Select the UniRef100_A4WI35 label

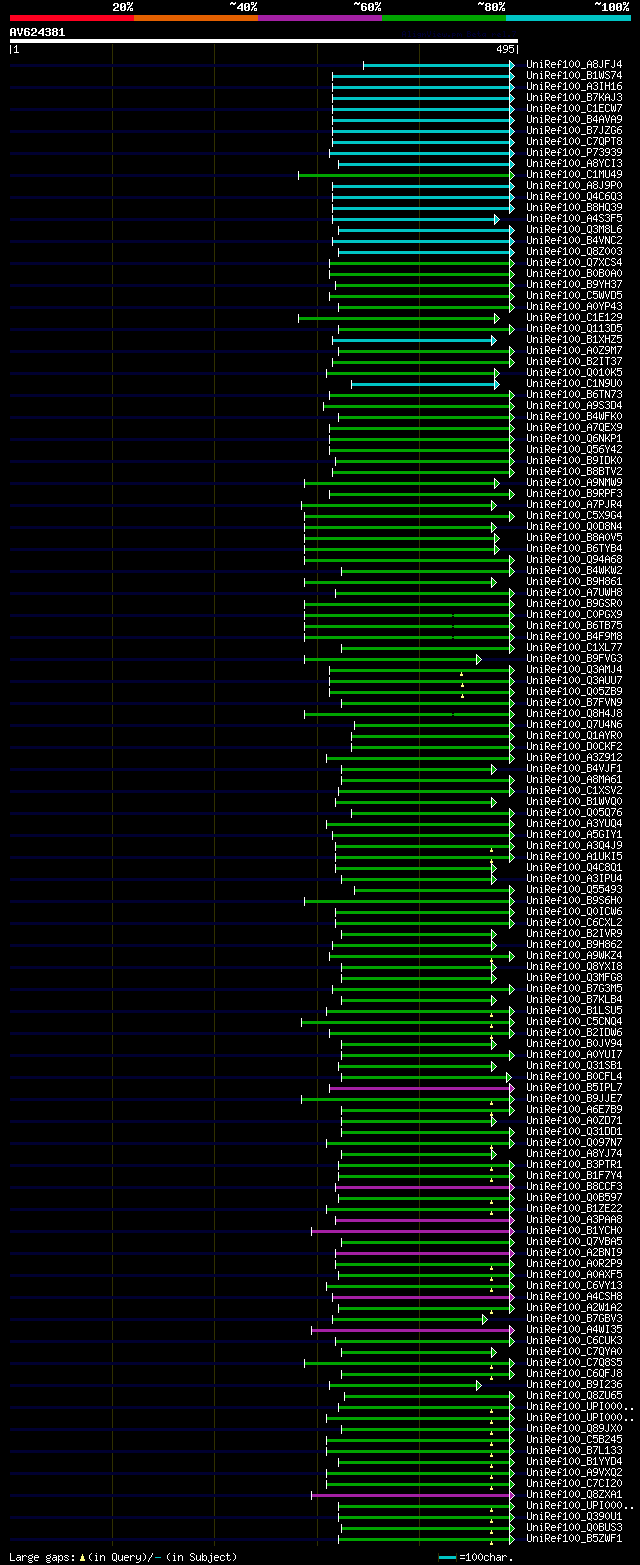[x=574, y=1329]
